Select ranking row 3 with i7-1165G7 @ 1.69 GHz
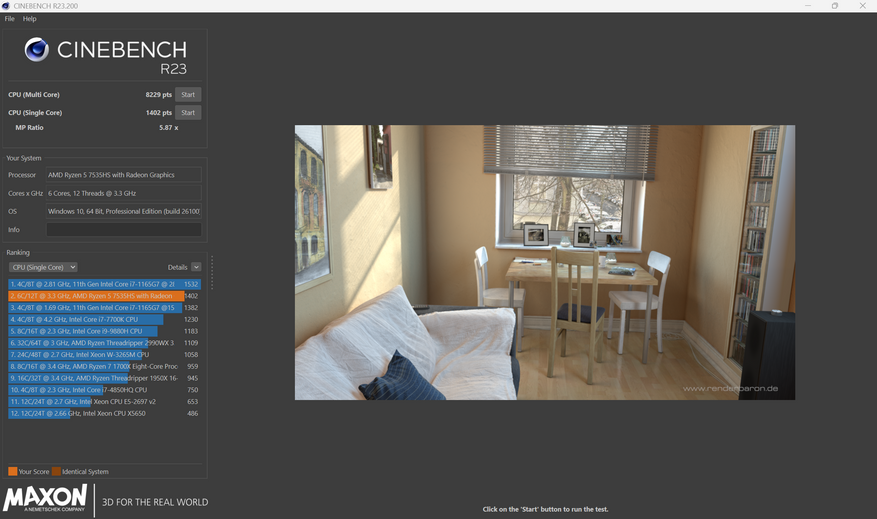The height and width of the screenshot is (519, 877). (x=105, y=308)
